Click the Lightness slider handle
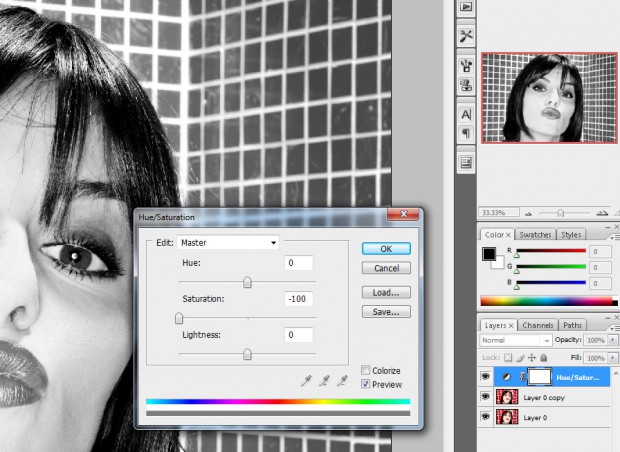The image size is (620, 452). [247, 354]
